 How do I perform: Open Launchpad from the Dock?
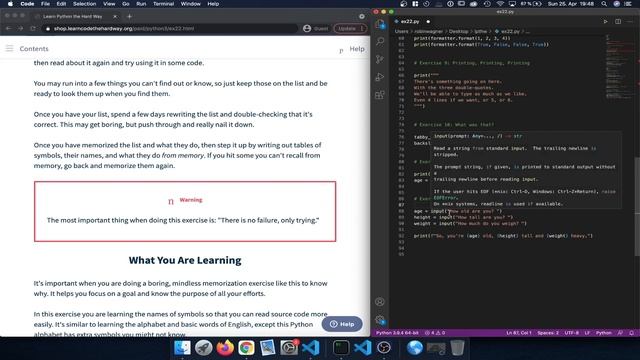pyautogui.click(x=203, y=347)
